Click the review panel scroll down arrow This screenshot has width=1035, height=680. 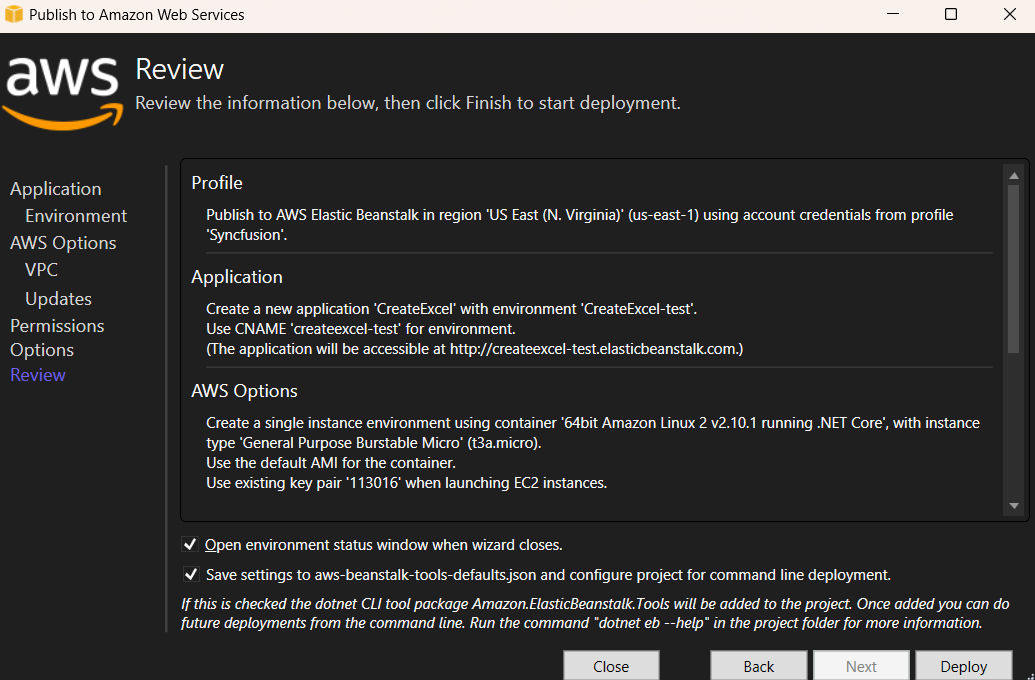1014,506
